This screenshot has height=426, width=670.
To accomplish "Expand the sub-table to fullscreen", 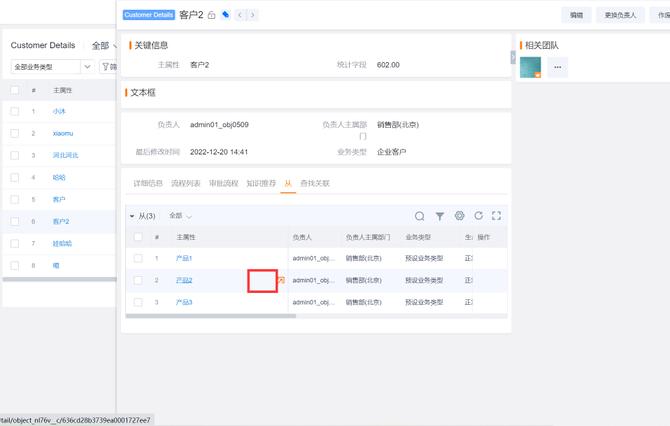I will point(496,216).
